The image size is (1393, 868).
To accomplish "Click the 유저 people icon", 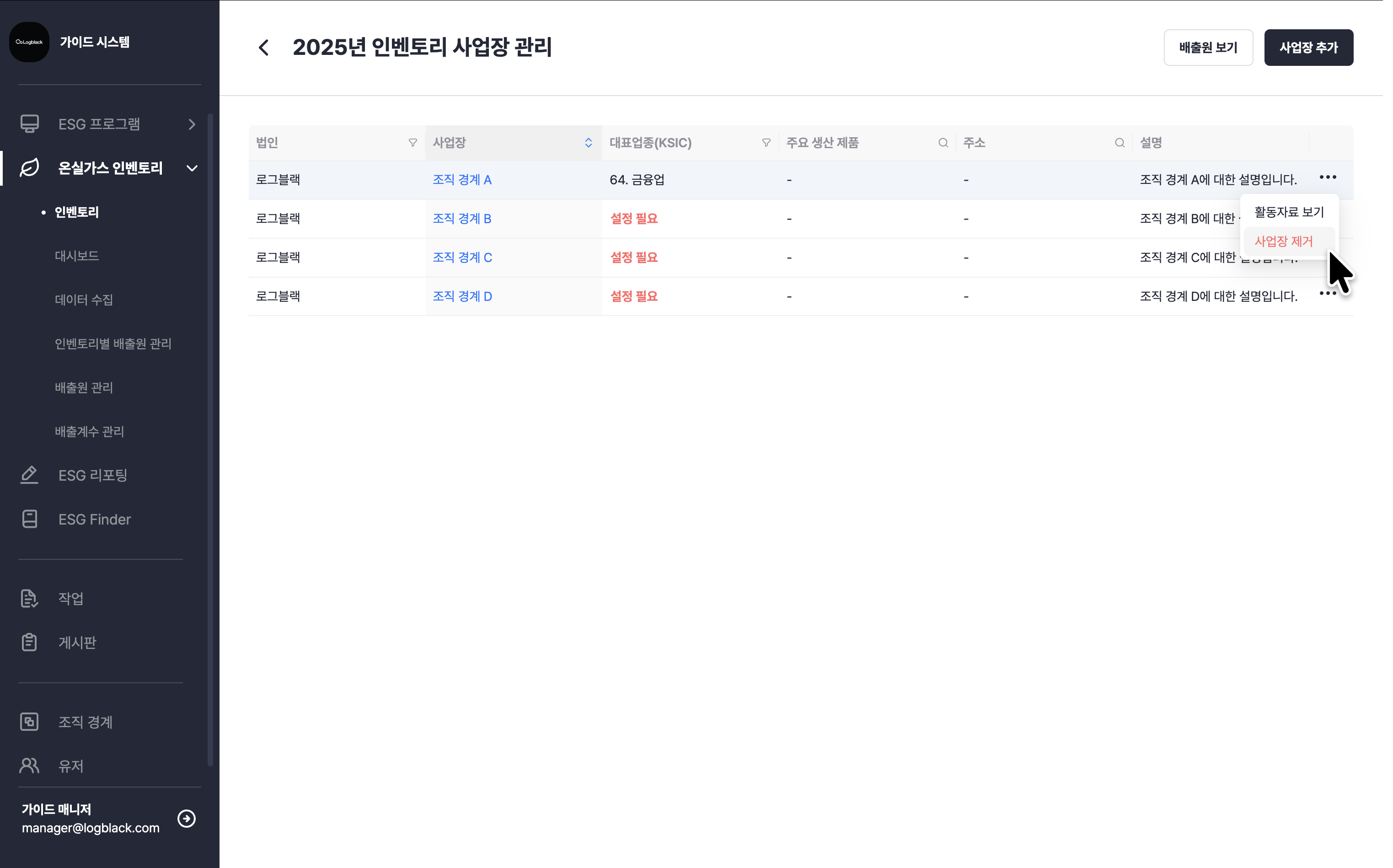I will (x=29, y=765).
